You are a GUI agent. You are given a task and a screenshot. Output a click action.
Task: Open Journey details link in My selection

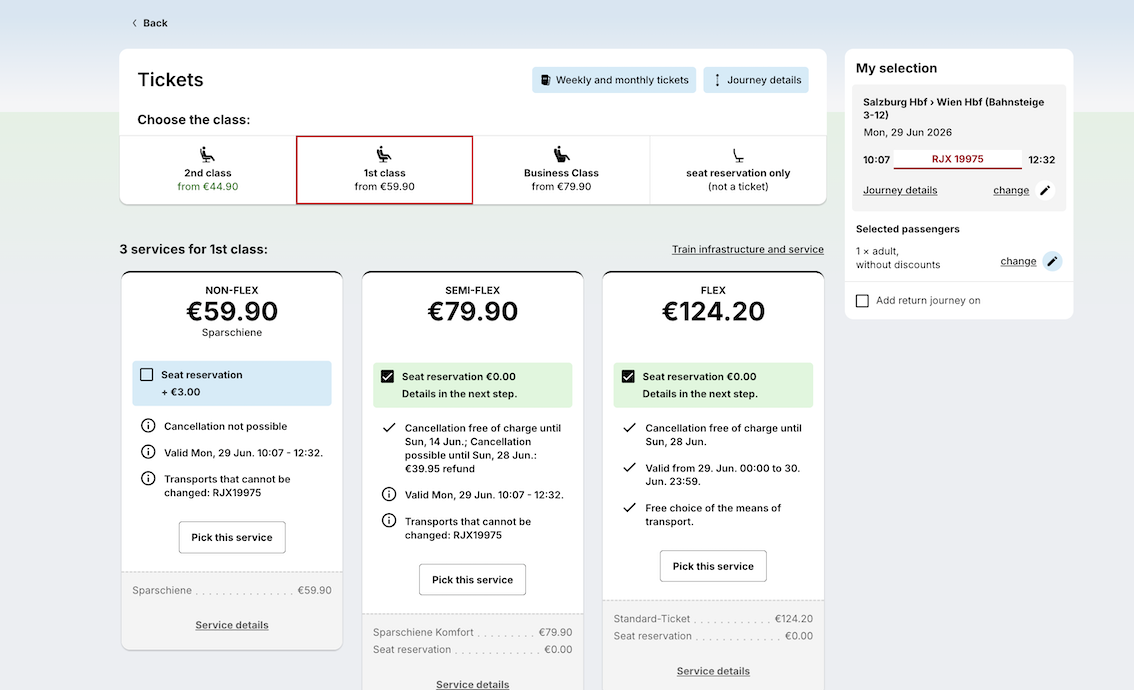coord(900,190)
